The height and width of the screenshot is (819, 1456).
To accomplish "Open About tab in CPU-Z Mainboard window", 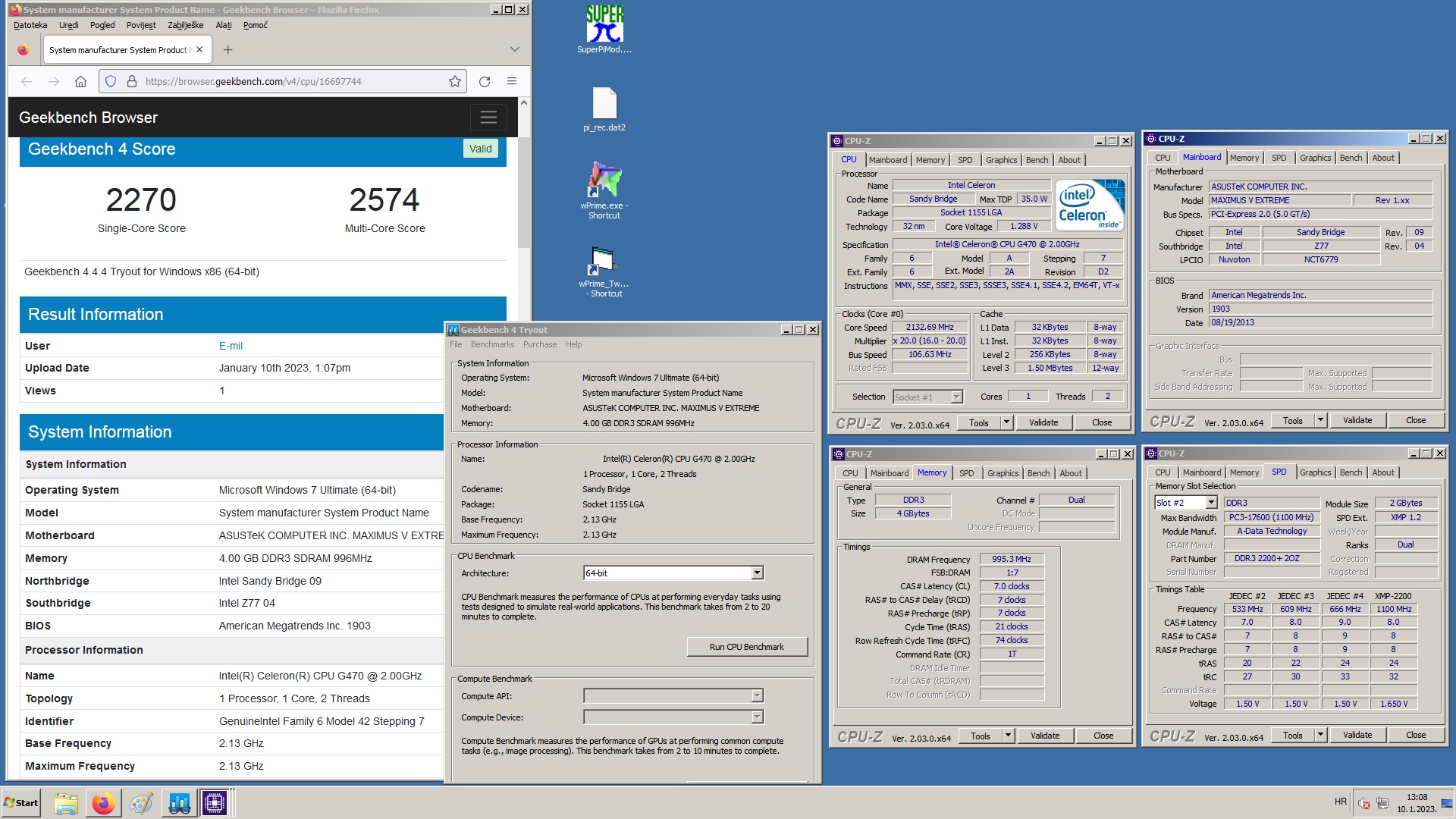I will point(1383,158).
